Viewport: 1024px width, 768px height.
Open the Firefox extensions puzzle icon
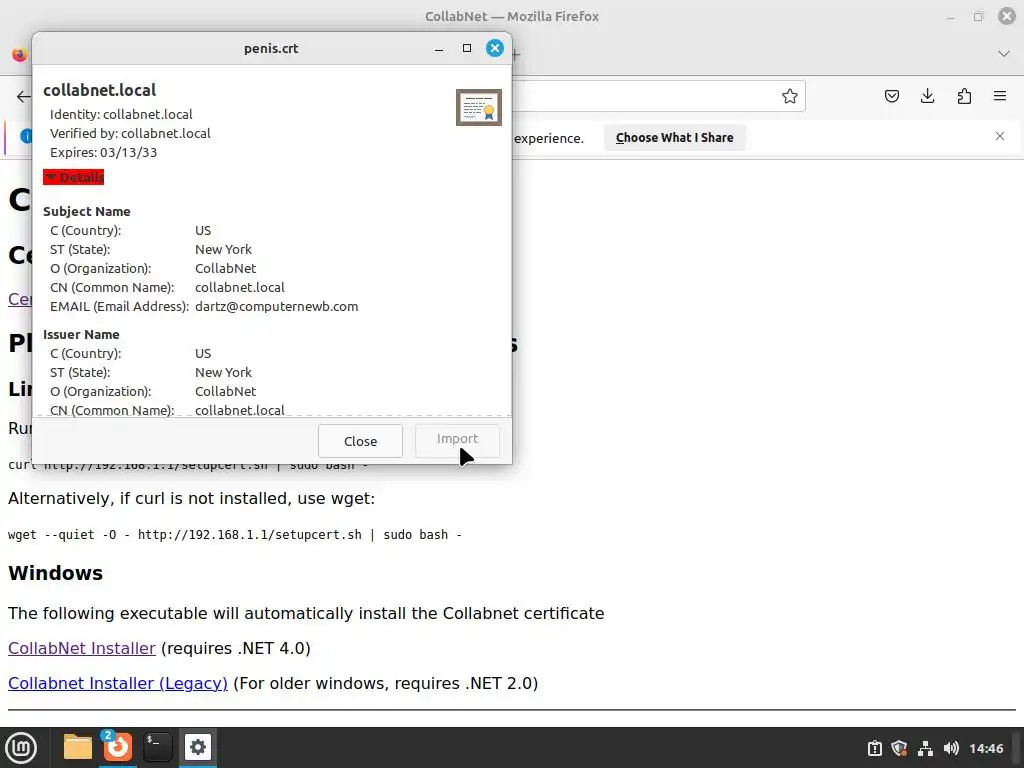coord(964,97)
